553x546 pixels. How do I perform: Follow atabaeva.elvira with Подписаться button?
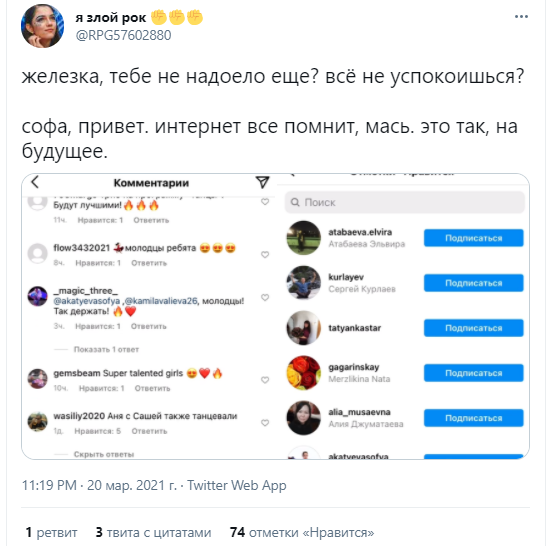pos(473,238)
